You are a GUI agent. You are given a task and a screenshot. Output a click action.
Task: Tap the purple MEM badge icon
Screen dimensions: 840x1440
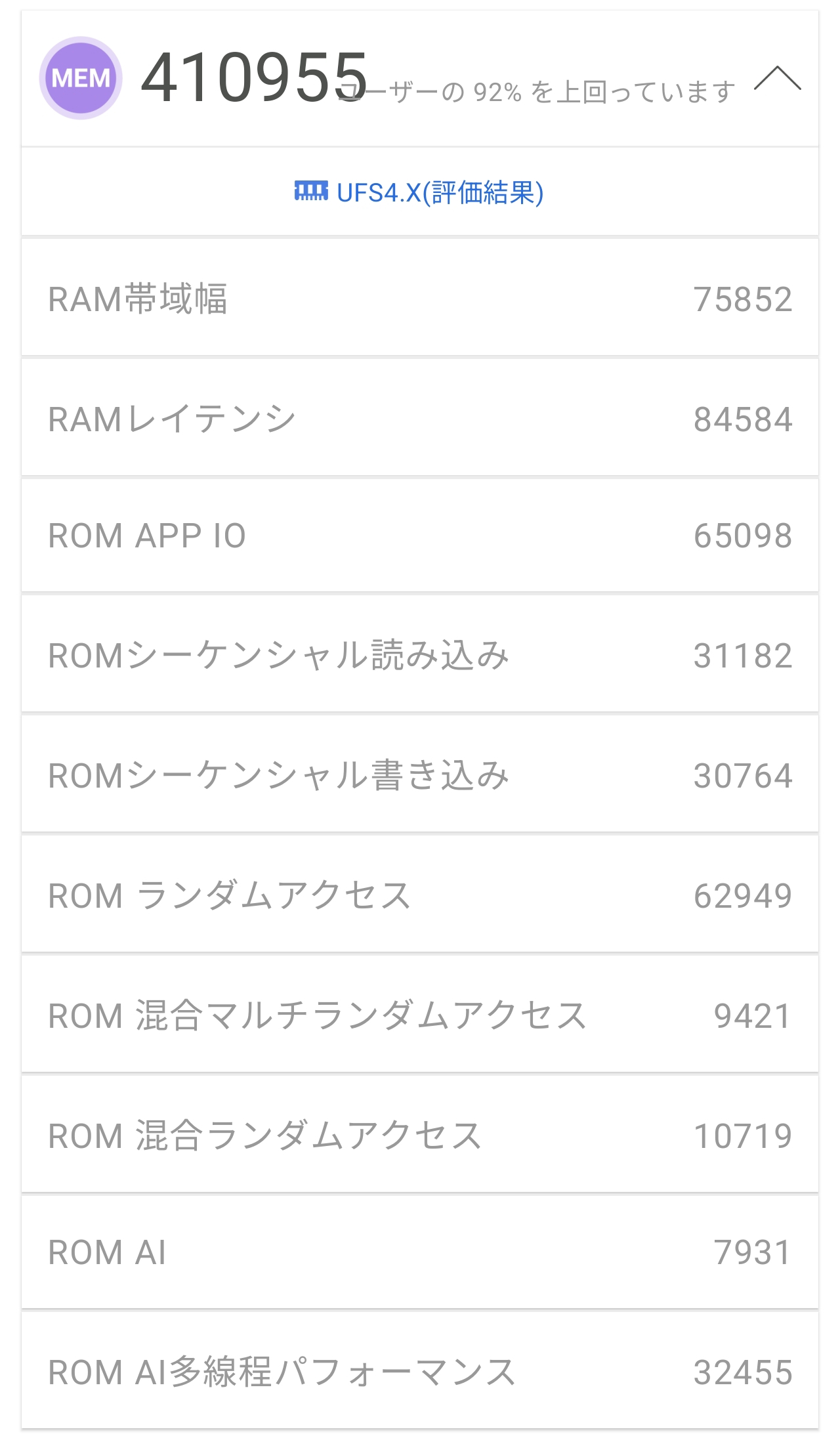(81, 78)
